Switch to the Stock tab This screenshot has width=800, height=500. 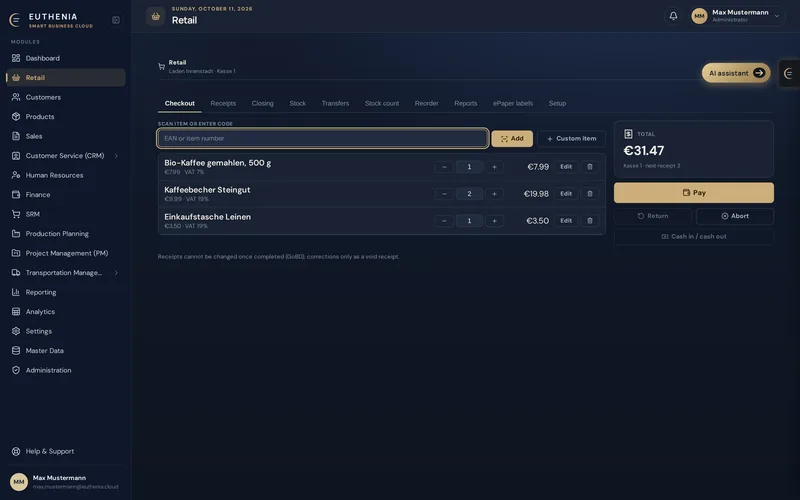coord(297,104)
